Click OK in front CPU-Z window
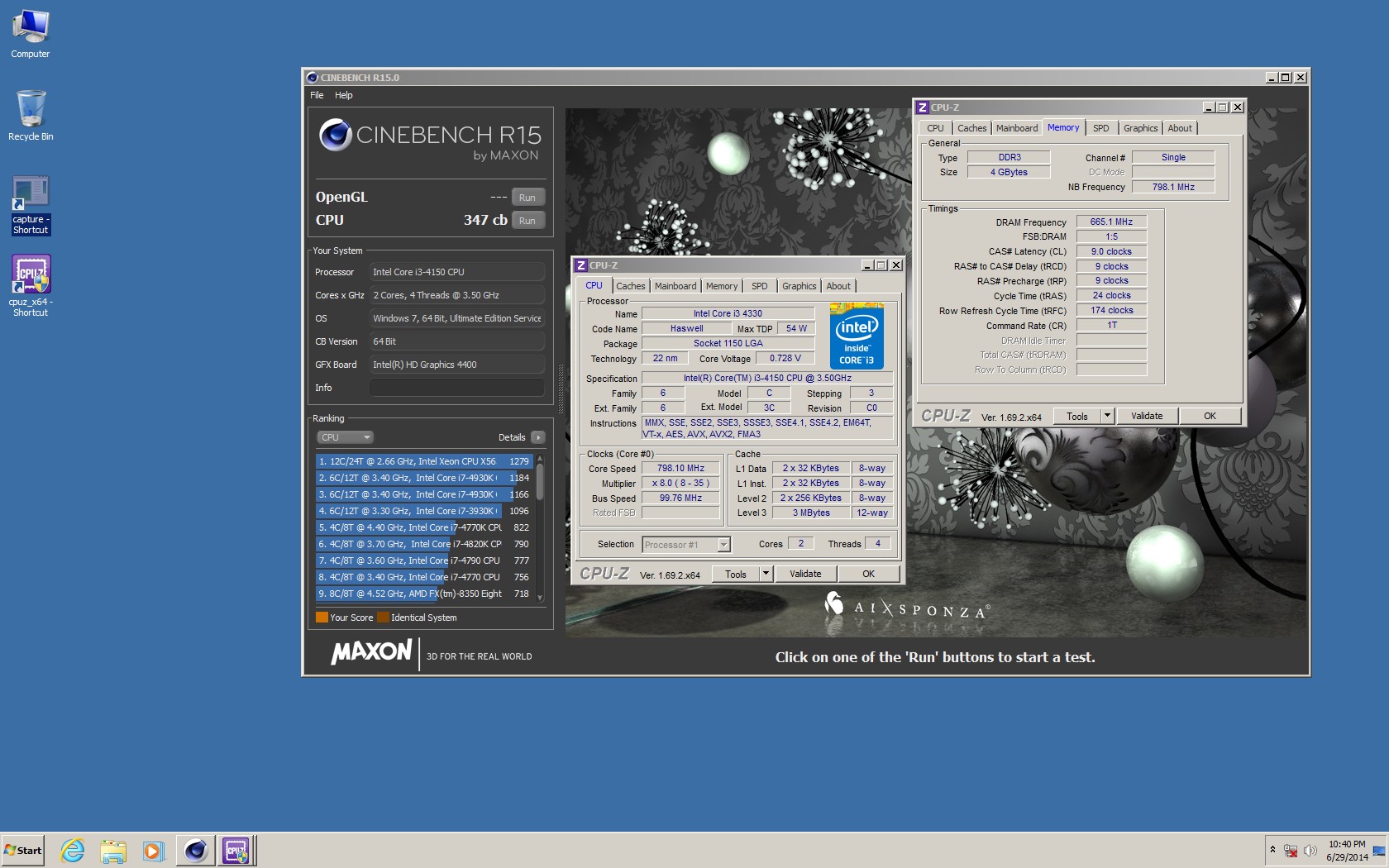Screen dimensions: 1389x868 [868, 574]
